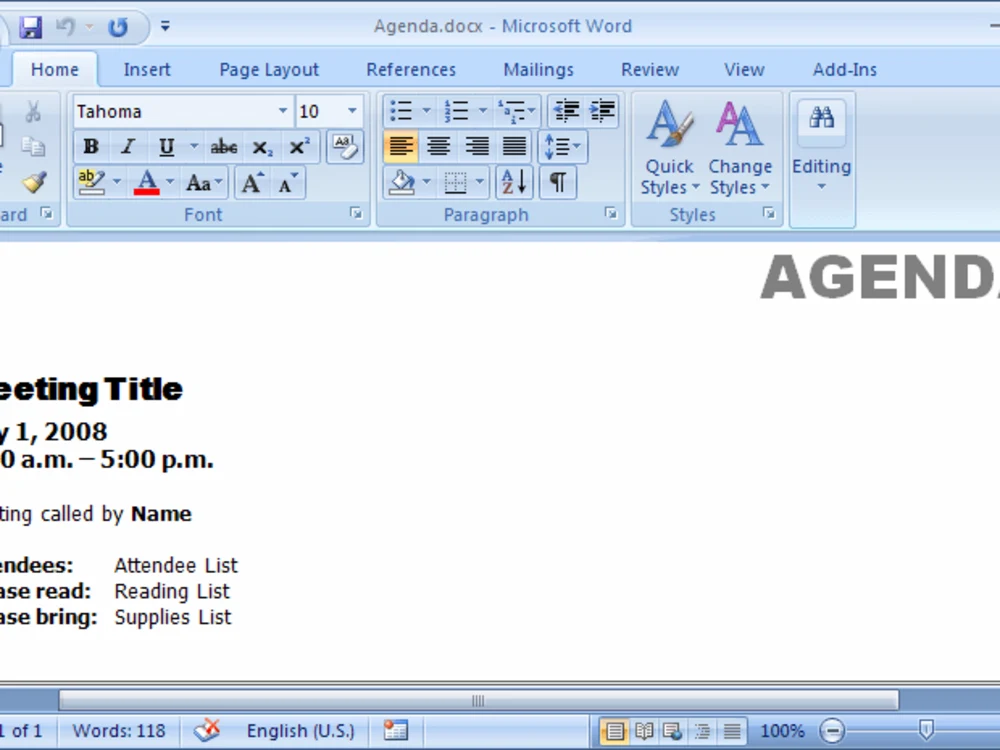The image size is (1000, 750).
Task: Toggle strikethrough formatting
Action: (x=224, y=147)
